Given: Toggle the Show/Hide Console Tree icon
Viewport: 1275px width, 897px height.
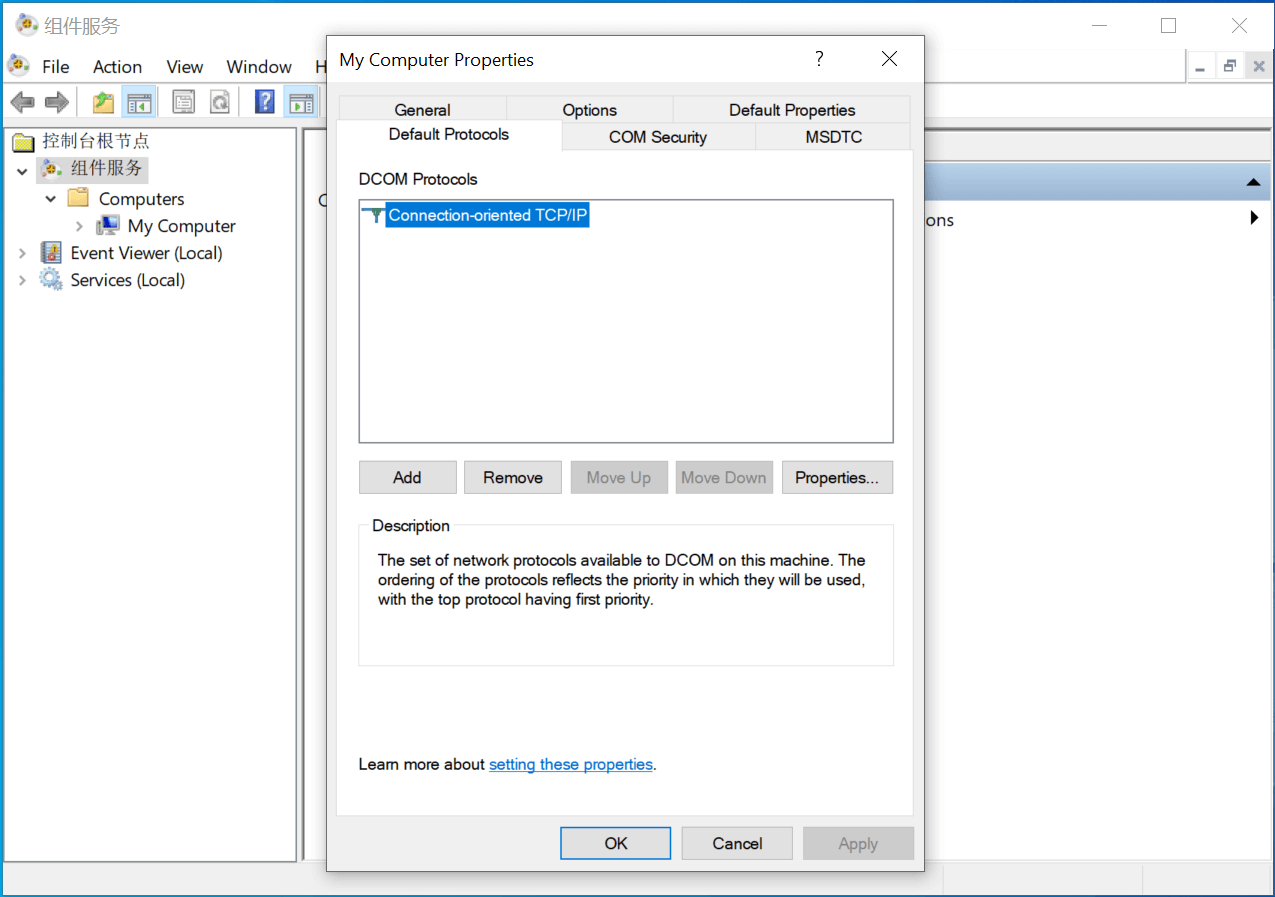Looking at the screenshot, I should point(138,101).
